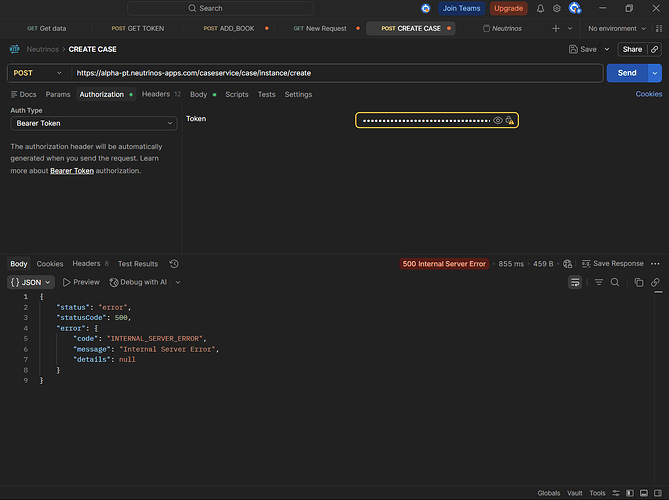Image resolution: width=669 pixels, height=500 pixels.
Task: Switch to the Get data request tab
Action: [x=47, y=29]
